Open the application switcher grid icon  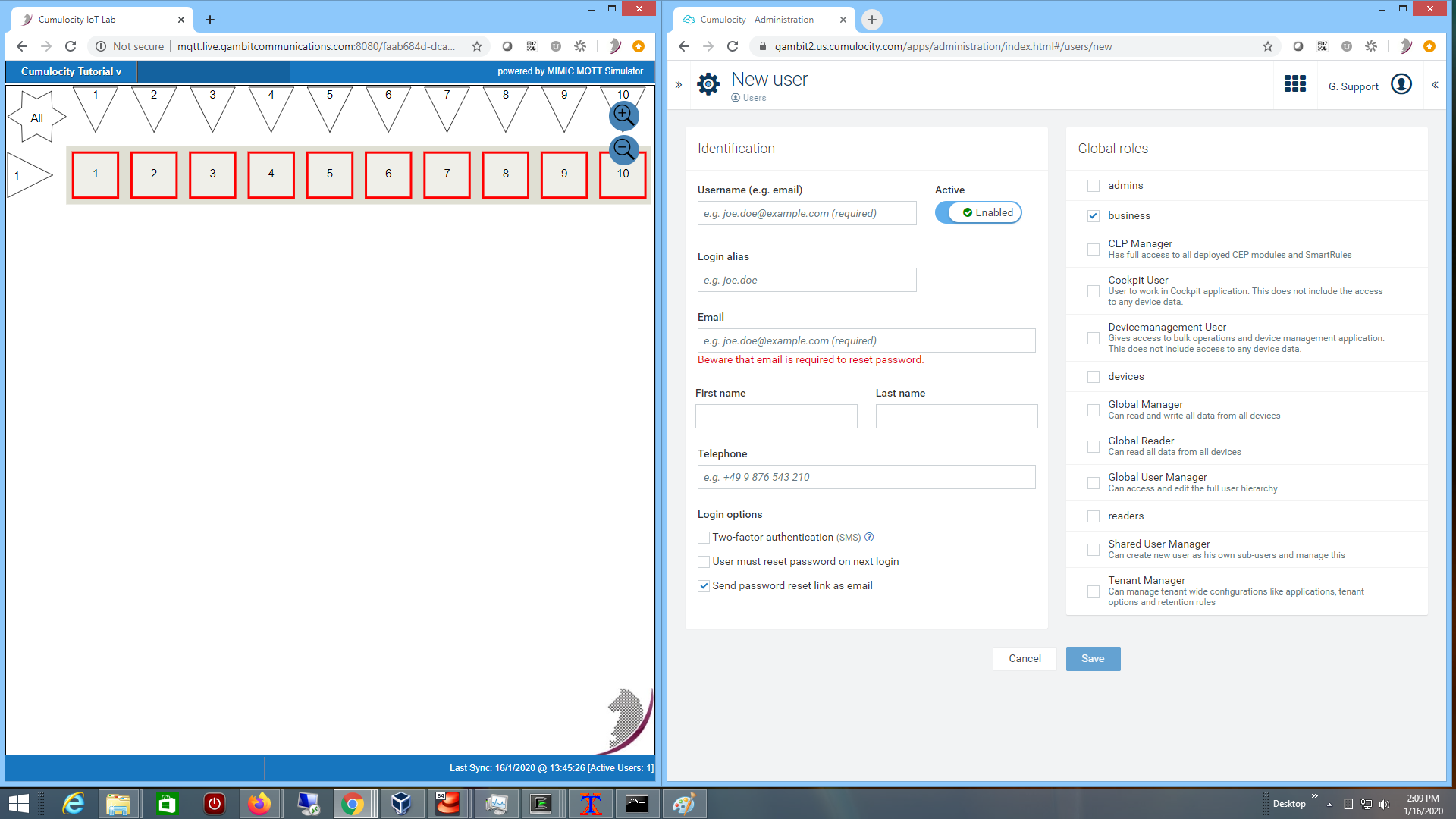point(1295,84)
